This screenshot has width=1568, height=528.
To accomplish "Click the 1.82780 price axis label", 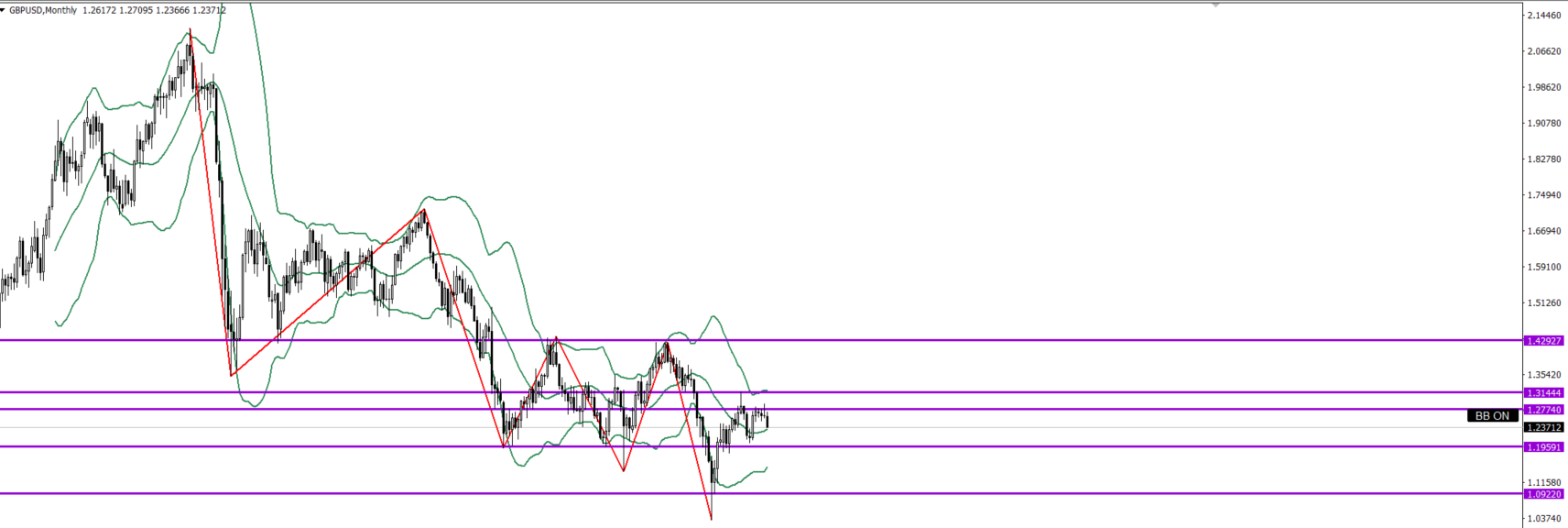I will click(1543, 159).
